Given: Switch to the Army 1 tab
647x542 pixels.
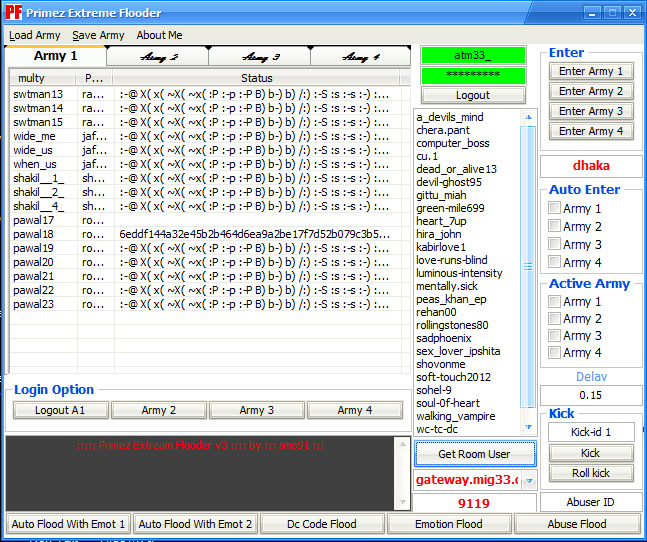Looking at the screenshot, I should click(55, 56).
